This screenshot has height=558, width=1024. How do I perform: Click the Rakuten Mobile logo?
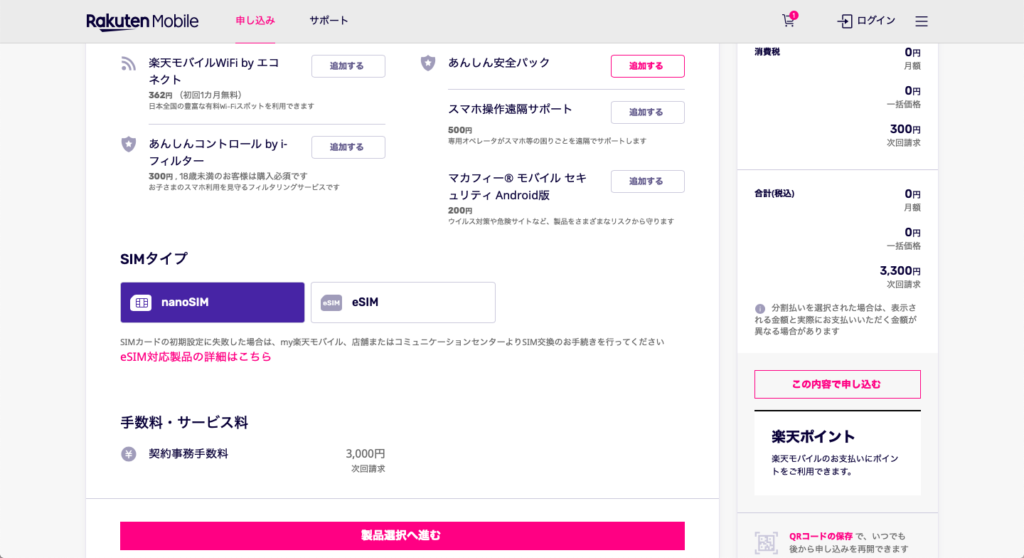tap(142, 22)
